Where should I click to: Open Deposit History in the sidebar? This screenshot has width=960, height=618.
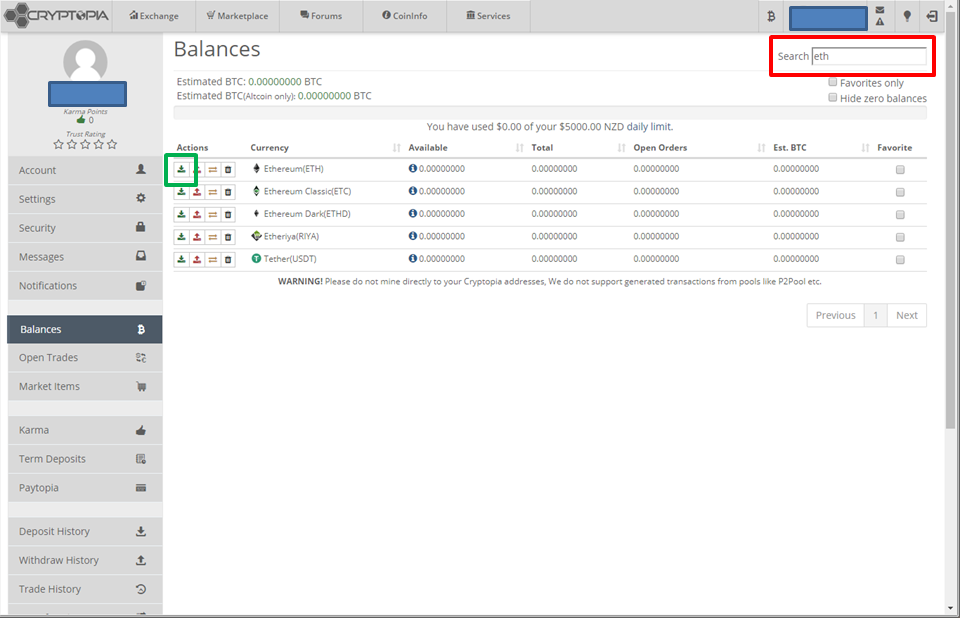tap(85, 532)
